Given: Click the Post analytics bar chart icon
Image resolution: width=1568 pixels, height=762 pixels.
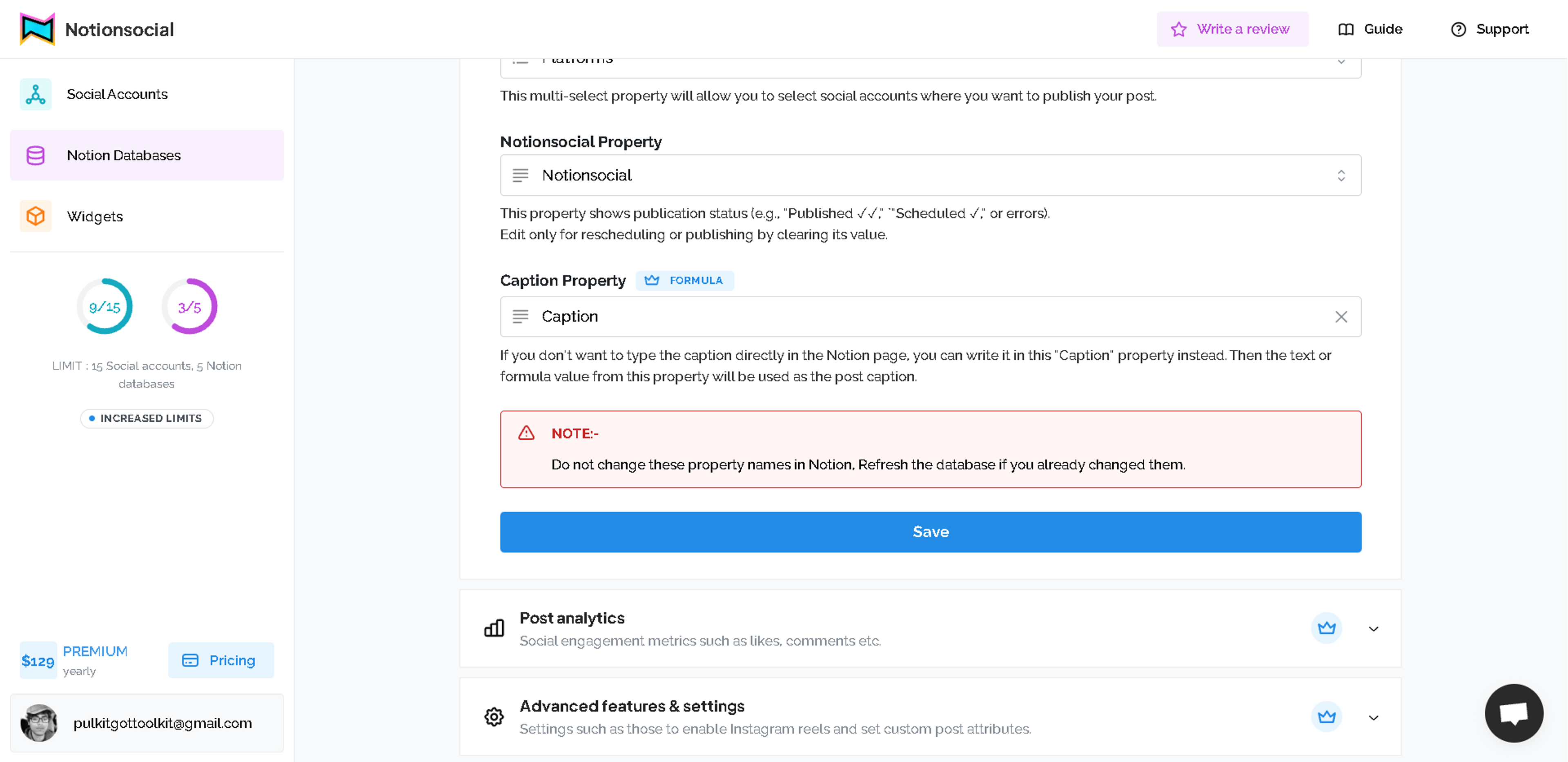Looking at the screenshot, I should [494, 628].
